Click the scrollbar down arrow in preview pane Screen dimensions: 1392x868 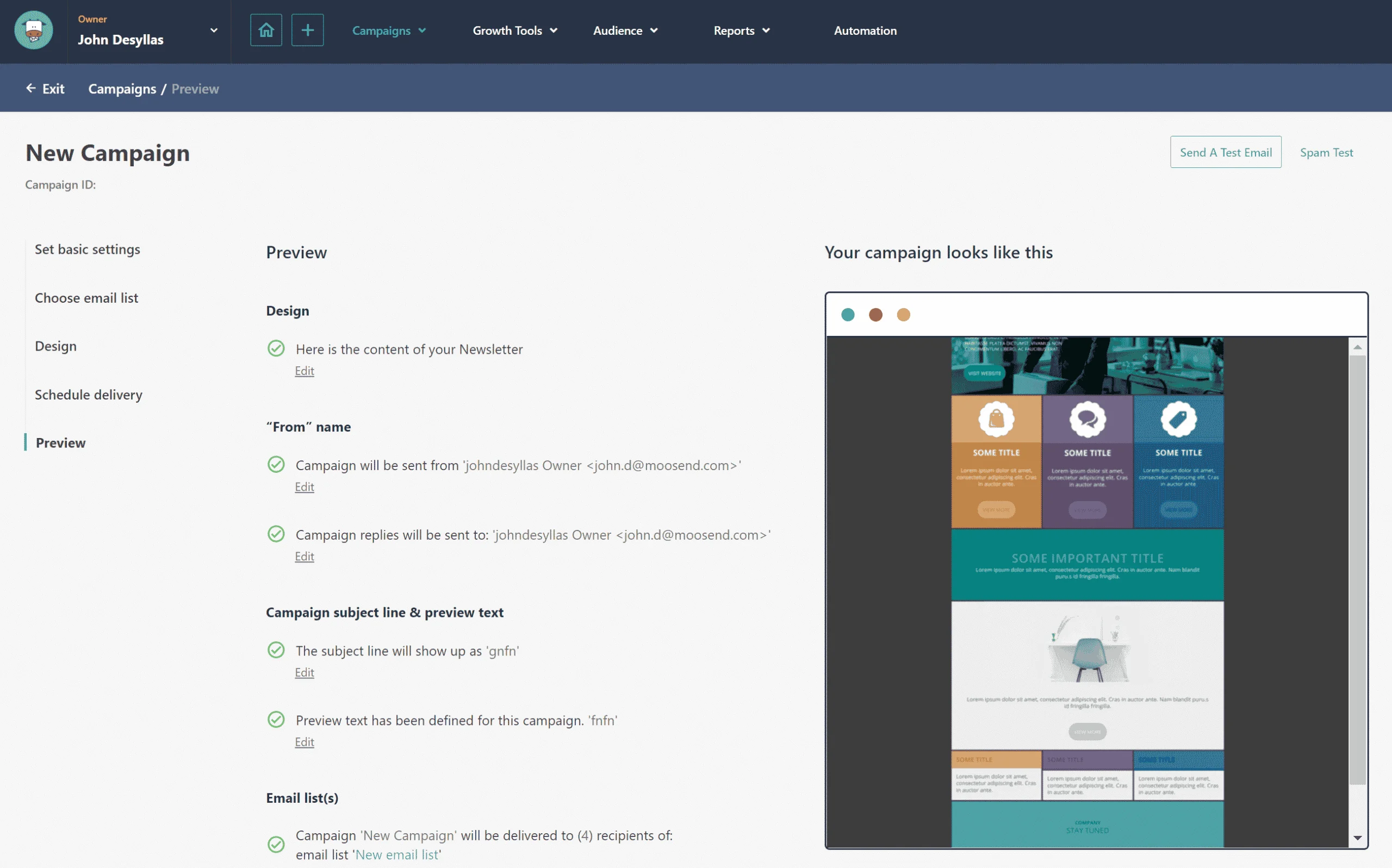click(x=1358, y=838)
